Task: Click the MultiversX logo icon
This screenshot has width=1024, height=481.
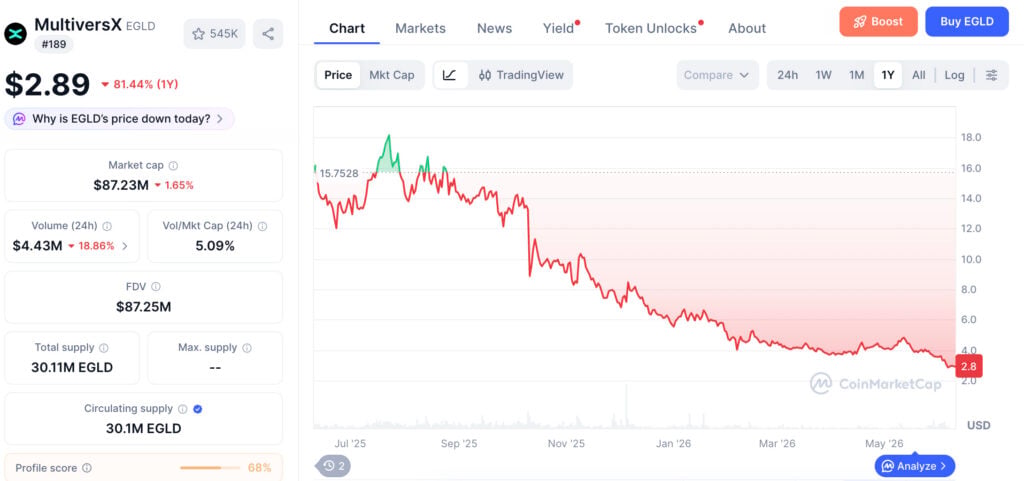Action: [15, 33]
